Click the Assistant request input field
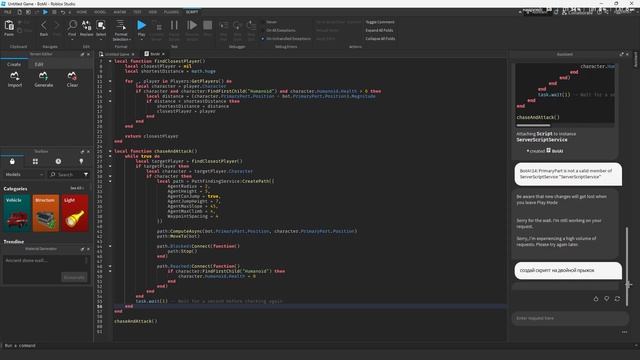The height and width of the screenshot is (360, 640). [570, 318]
